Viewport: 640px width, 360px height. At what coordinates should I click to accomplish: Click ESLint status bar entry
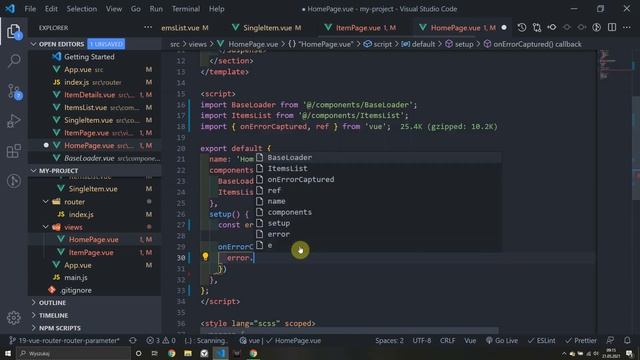click(x=541, y=340)
